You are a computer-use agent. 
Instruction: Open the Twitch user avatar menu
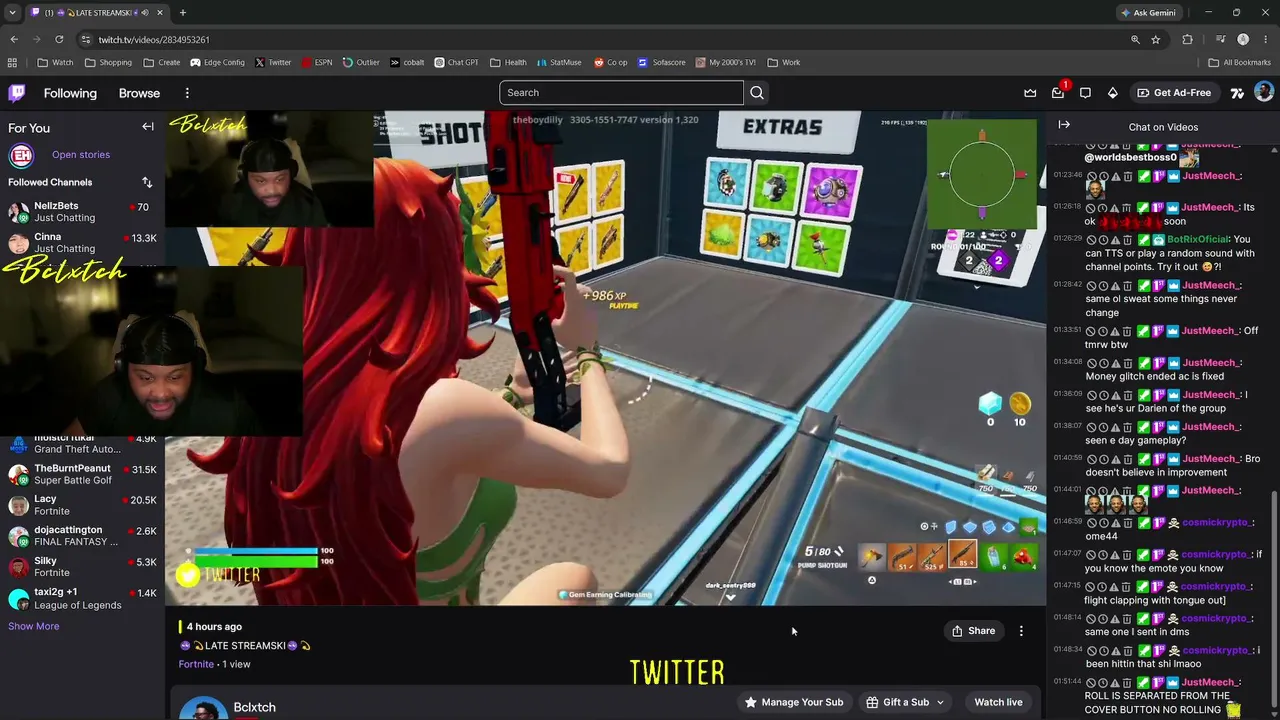click(x=1264, y=92)
